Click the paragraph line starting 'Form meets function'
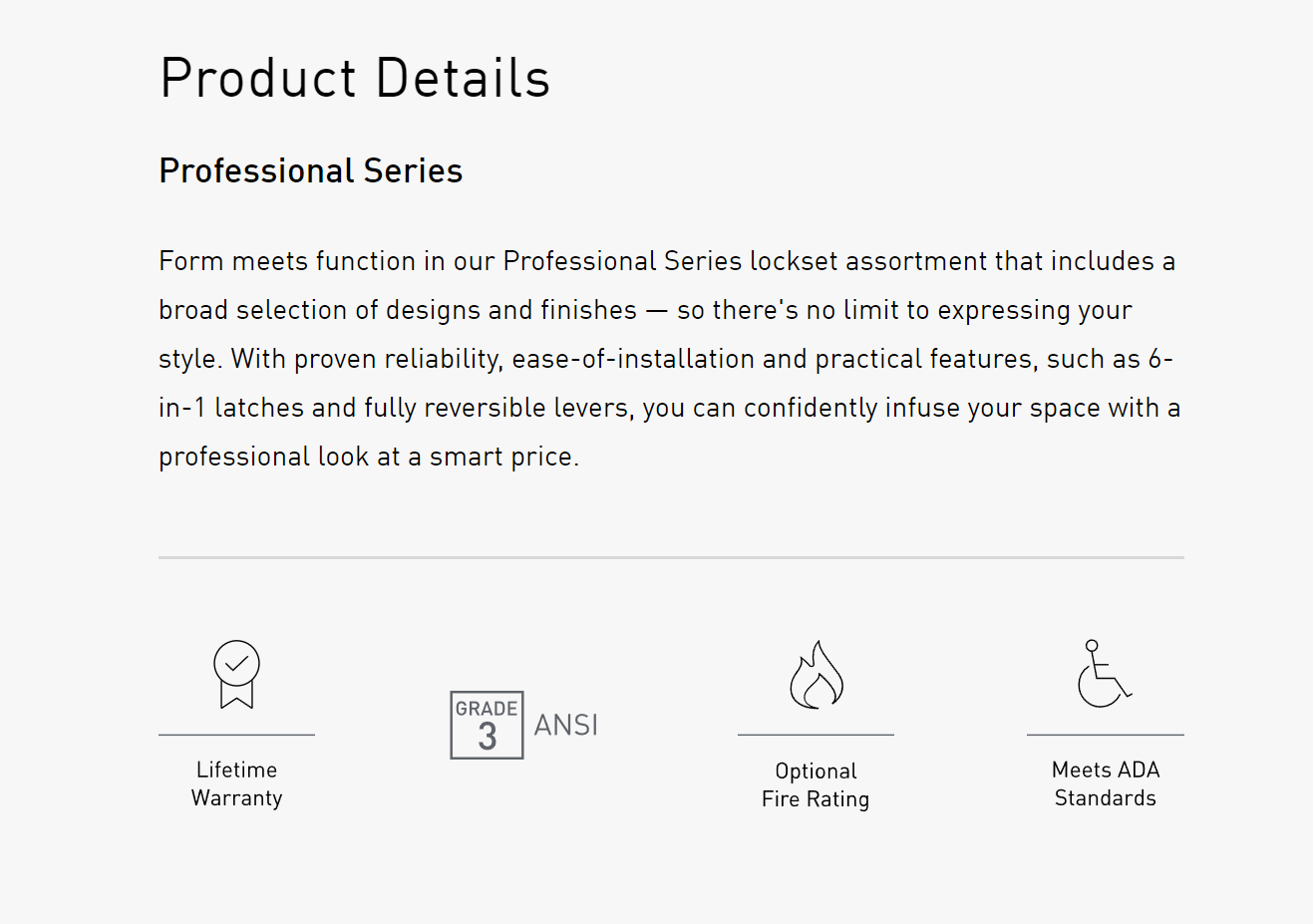The height and width of the screenshot is (924, 1313). (x=667, y=261)
